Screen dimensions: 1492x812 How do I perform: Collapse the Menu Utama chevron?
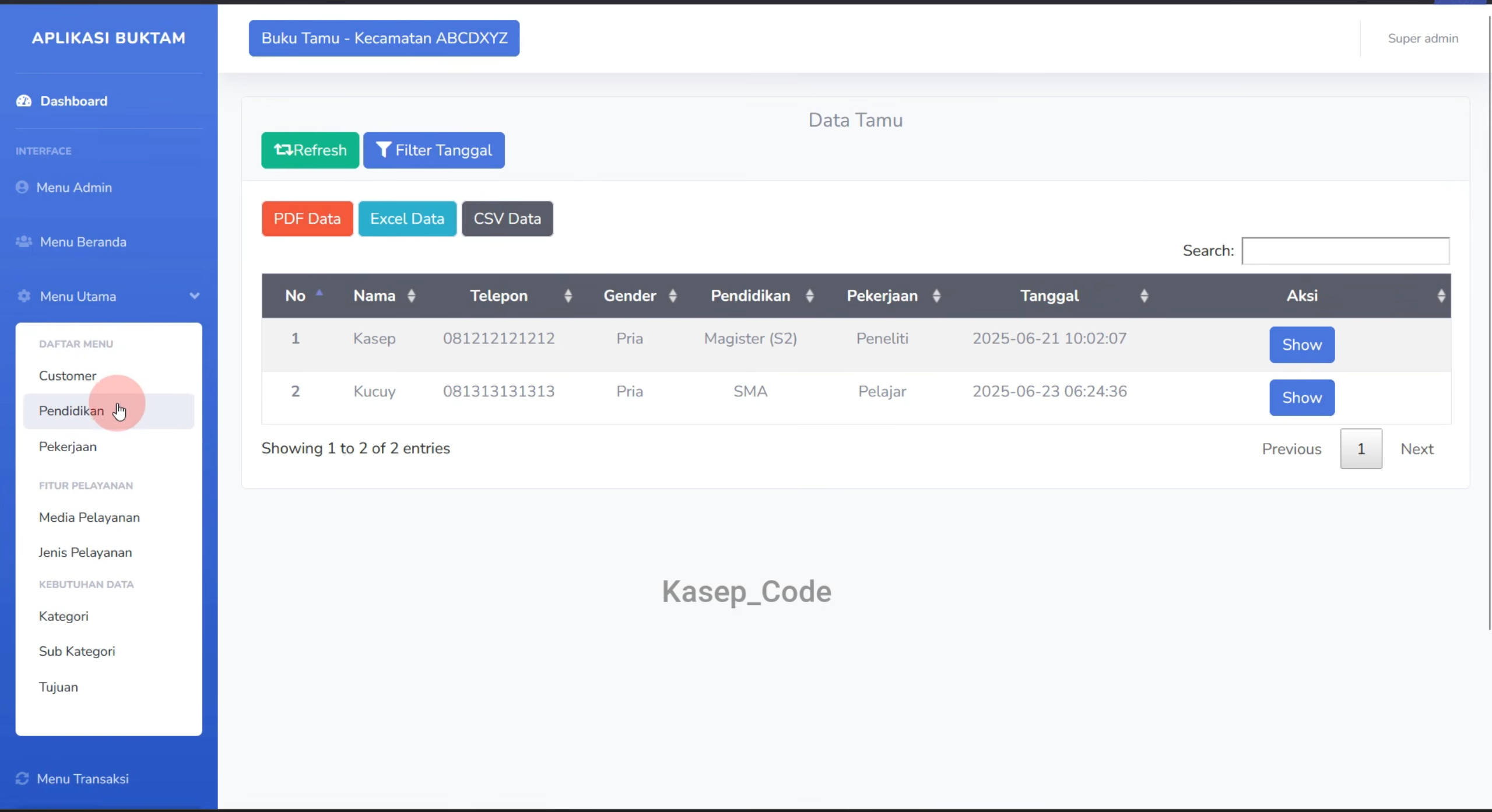195,296
